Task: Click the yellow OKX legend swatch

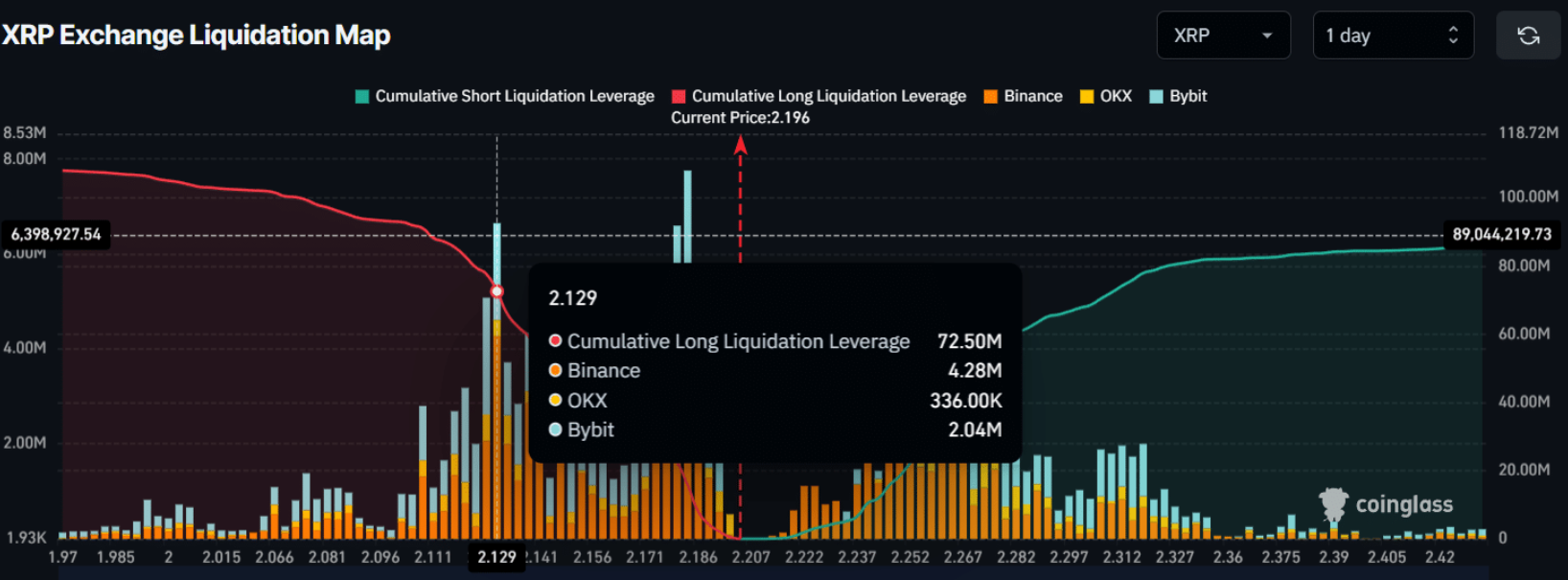Action: 1087,96
